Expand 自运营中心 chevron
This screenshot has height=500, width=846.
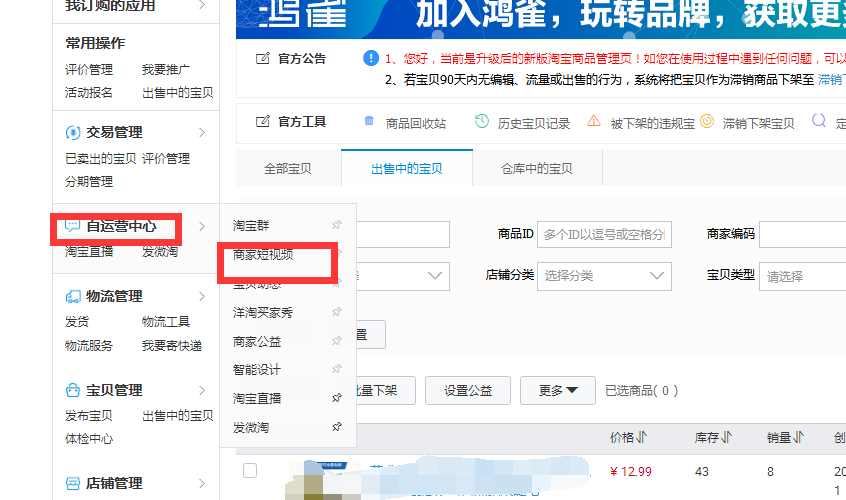(x=202, y=227)
